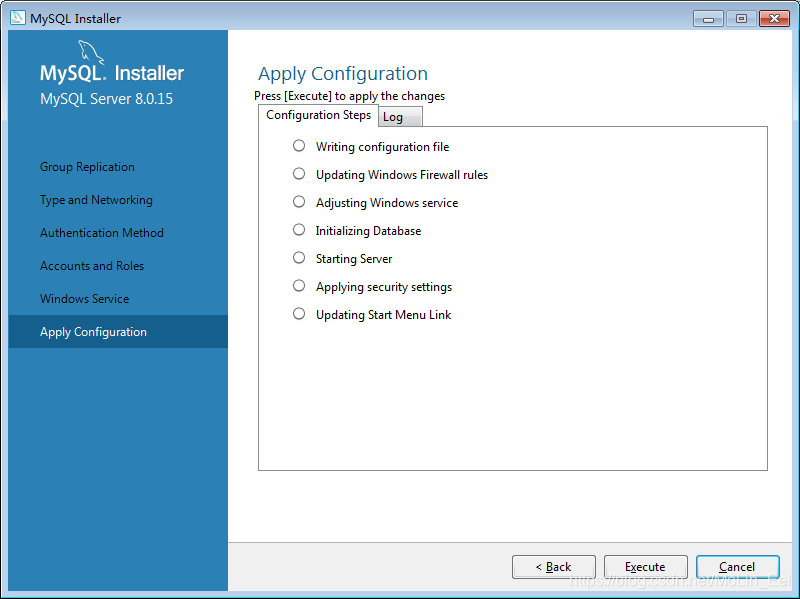Screen dimensions: 800x599
Task: Click the Back button
Action: coord(554,567)
